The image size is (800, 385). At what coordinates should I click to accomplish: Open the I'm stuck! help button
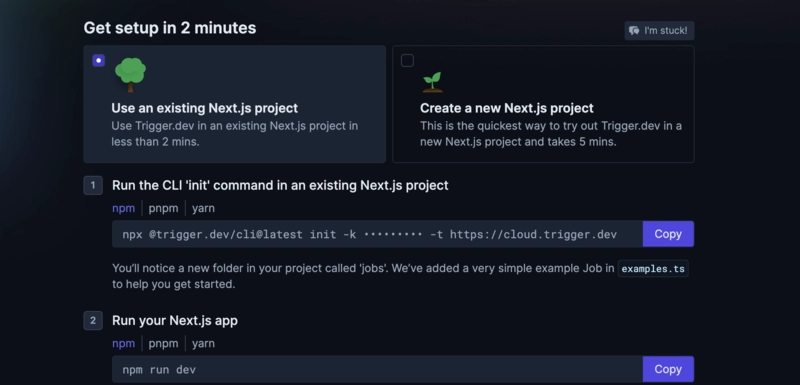659,31
